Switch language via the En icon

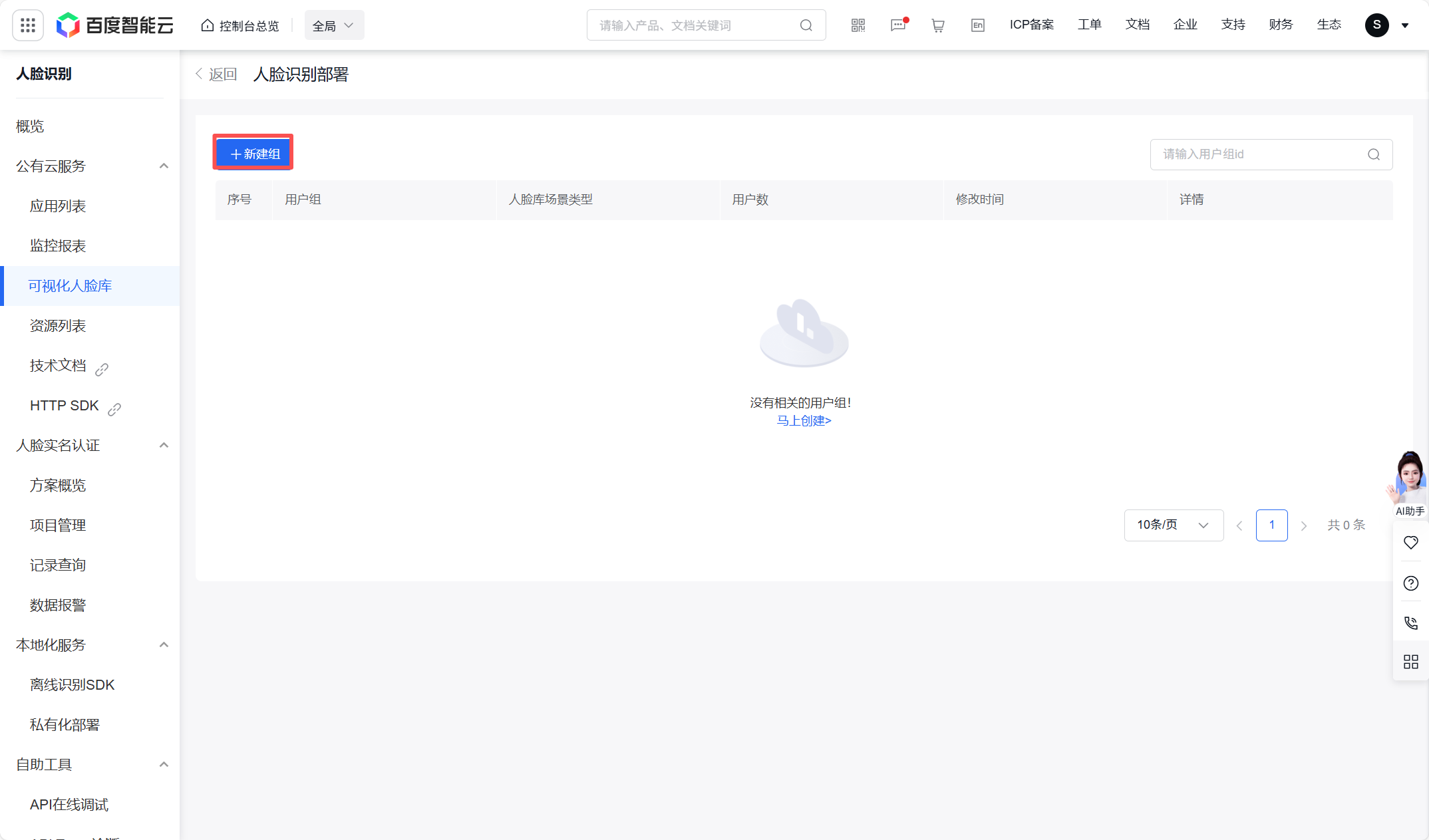click(x=977, y=25)
